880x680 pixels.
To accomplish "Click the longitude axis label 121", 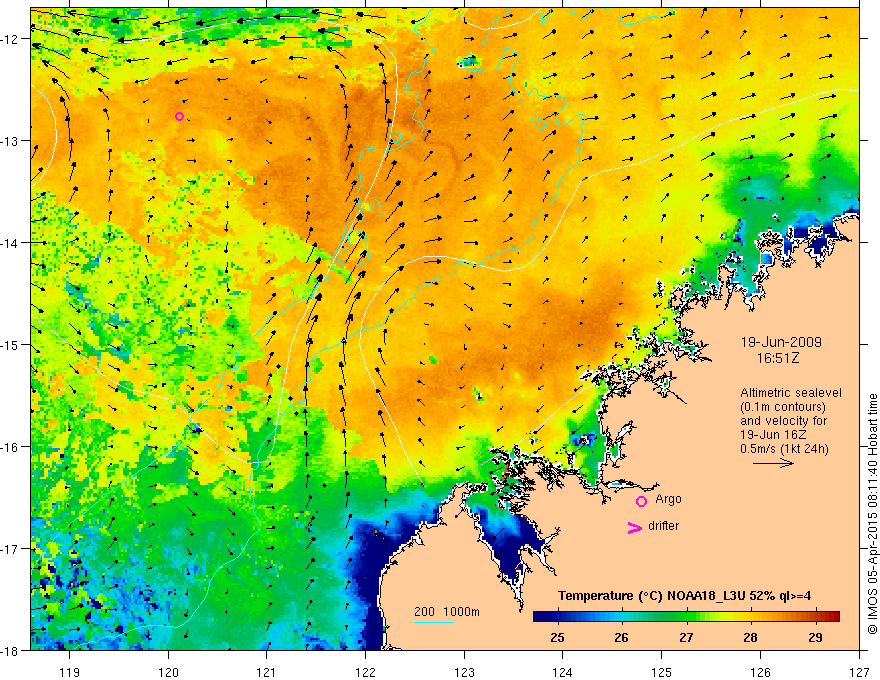I will coord(267,672).
